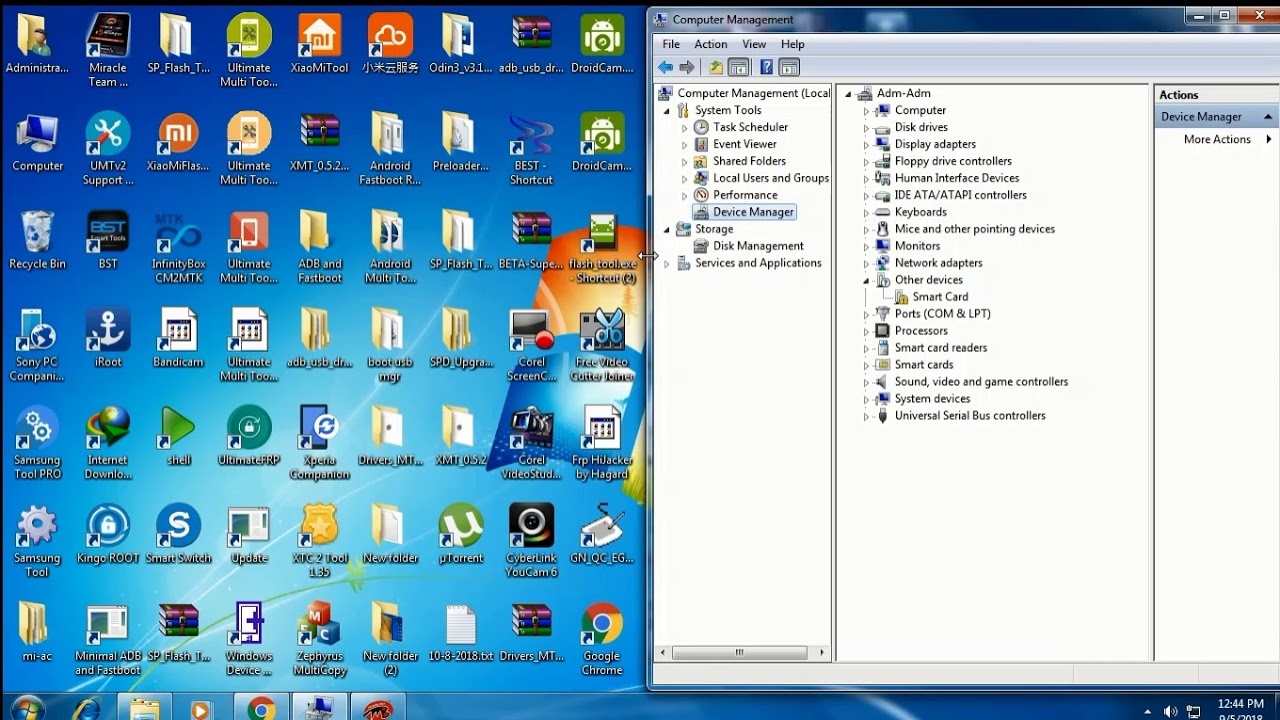
Task: Select Services and Applications node
Action: pyautogui.click(x=758, y=263)
